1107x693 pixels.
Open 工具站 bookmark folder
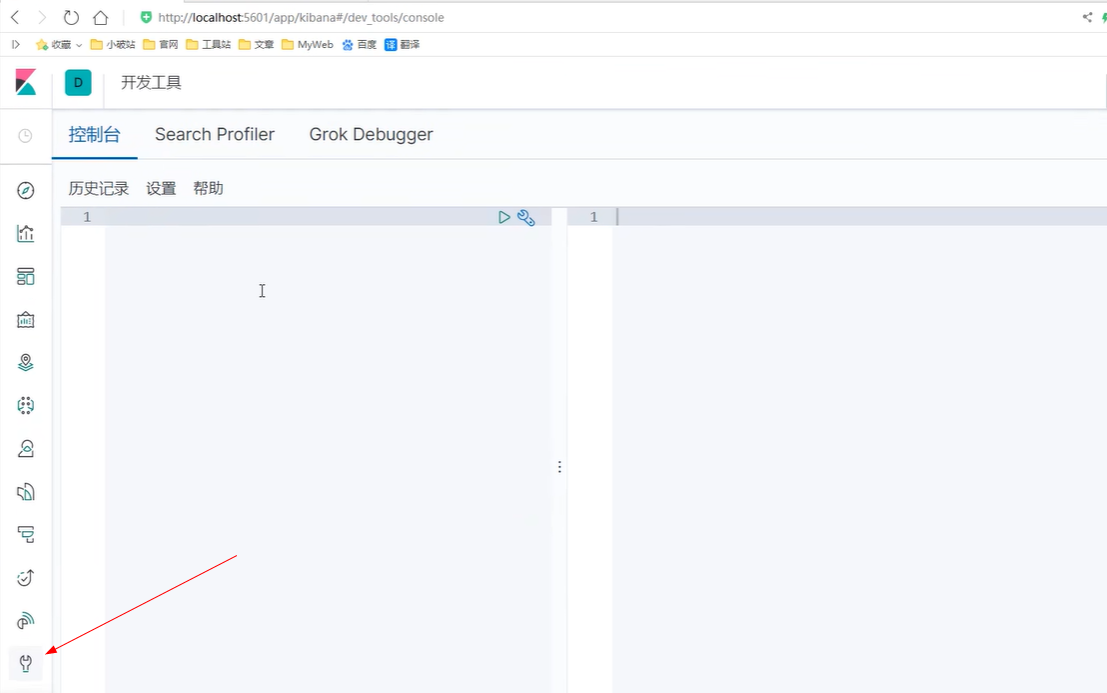[208, 44]
